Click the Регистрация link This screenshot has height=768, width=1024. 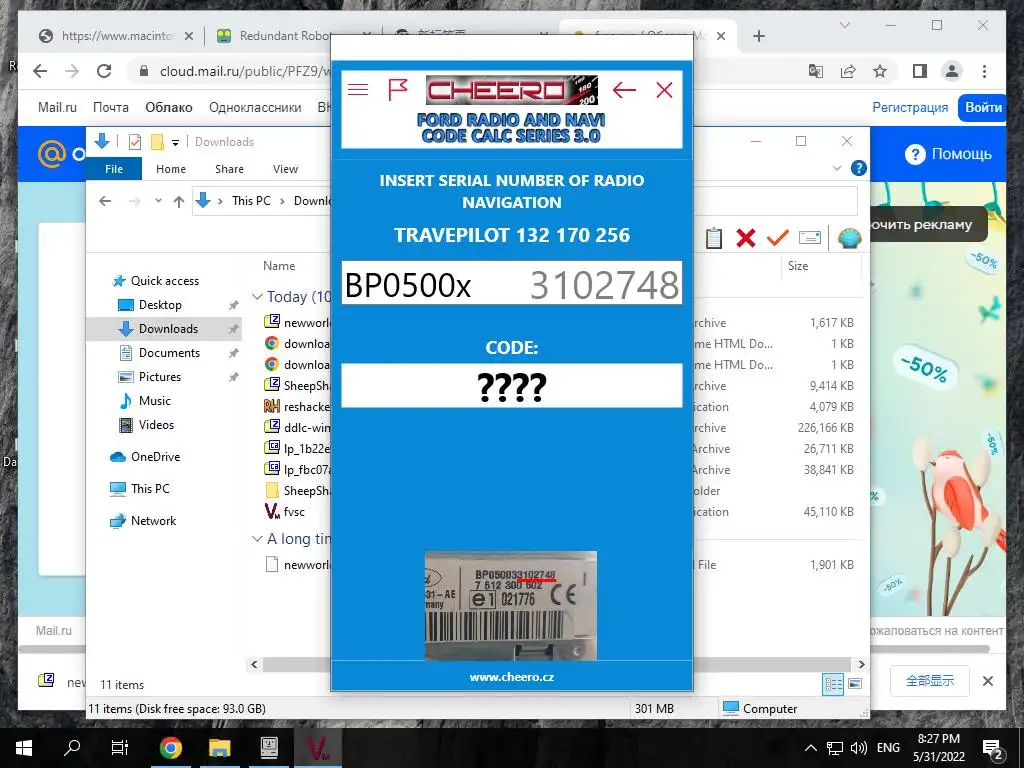point(910,108)
